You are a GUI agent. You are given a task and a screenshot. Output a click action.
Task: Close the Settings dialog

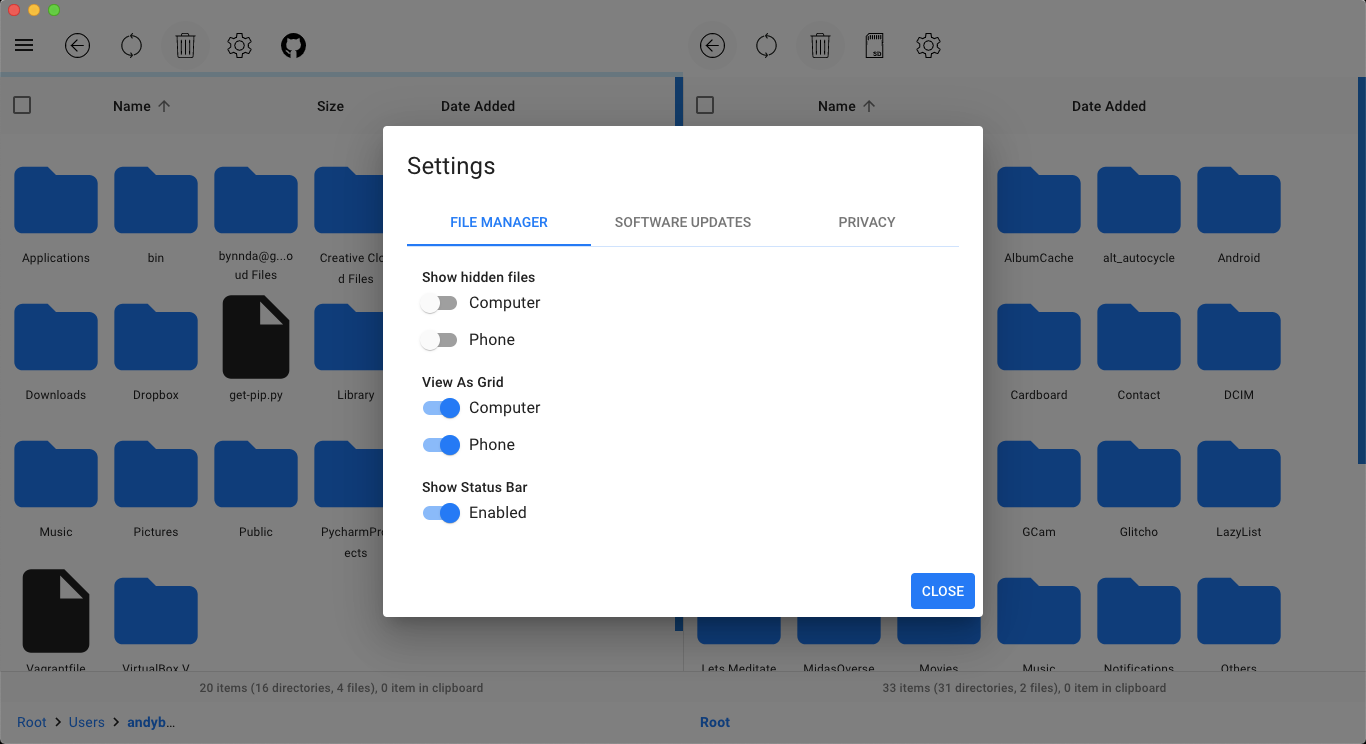pyautogui.click(x=943, y=591)
